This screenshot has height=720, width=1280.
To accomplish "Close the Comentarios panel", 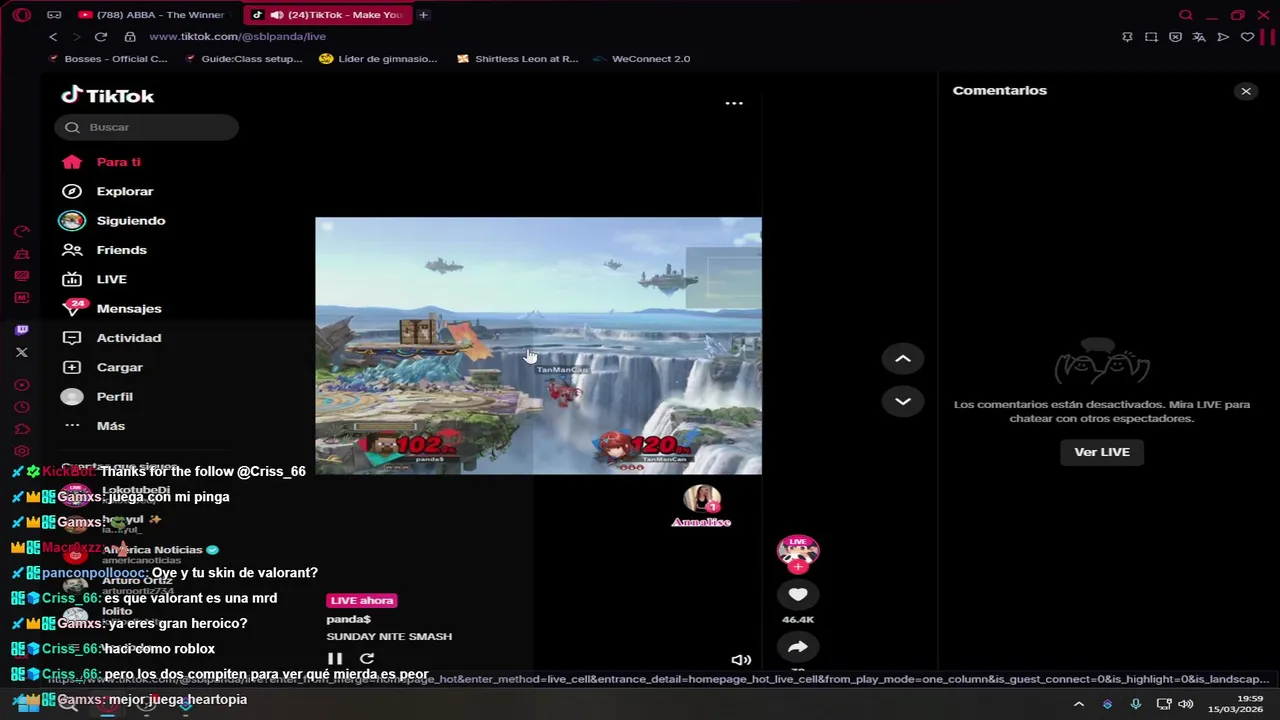I will coord(1246,91).
